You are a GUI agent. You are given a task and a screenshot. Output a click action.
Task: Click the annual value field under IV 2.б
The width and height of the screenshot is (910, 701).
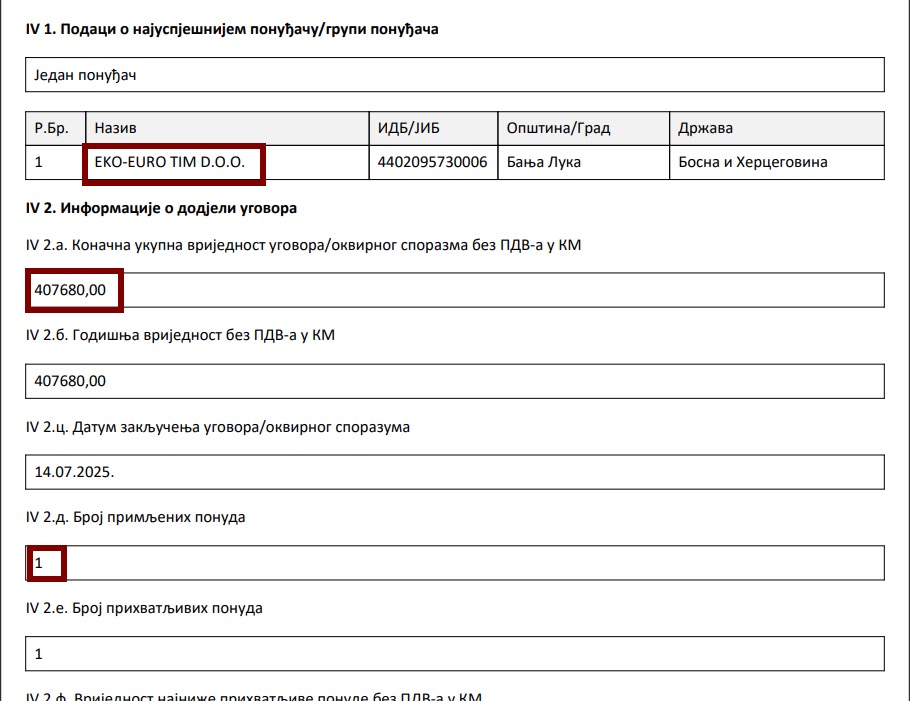click(454, 381)
